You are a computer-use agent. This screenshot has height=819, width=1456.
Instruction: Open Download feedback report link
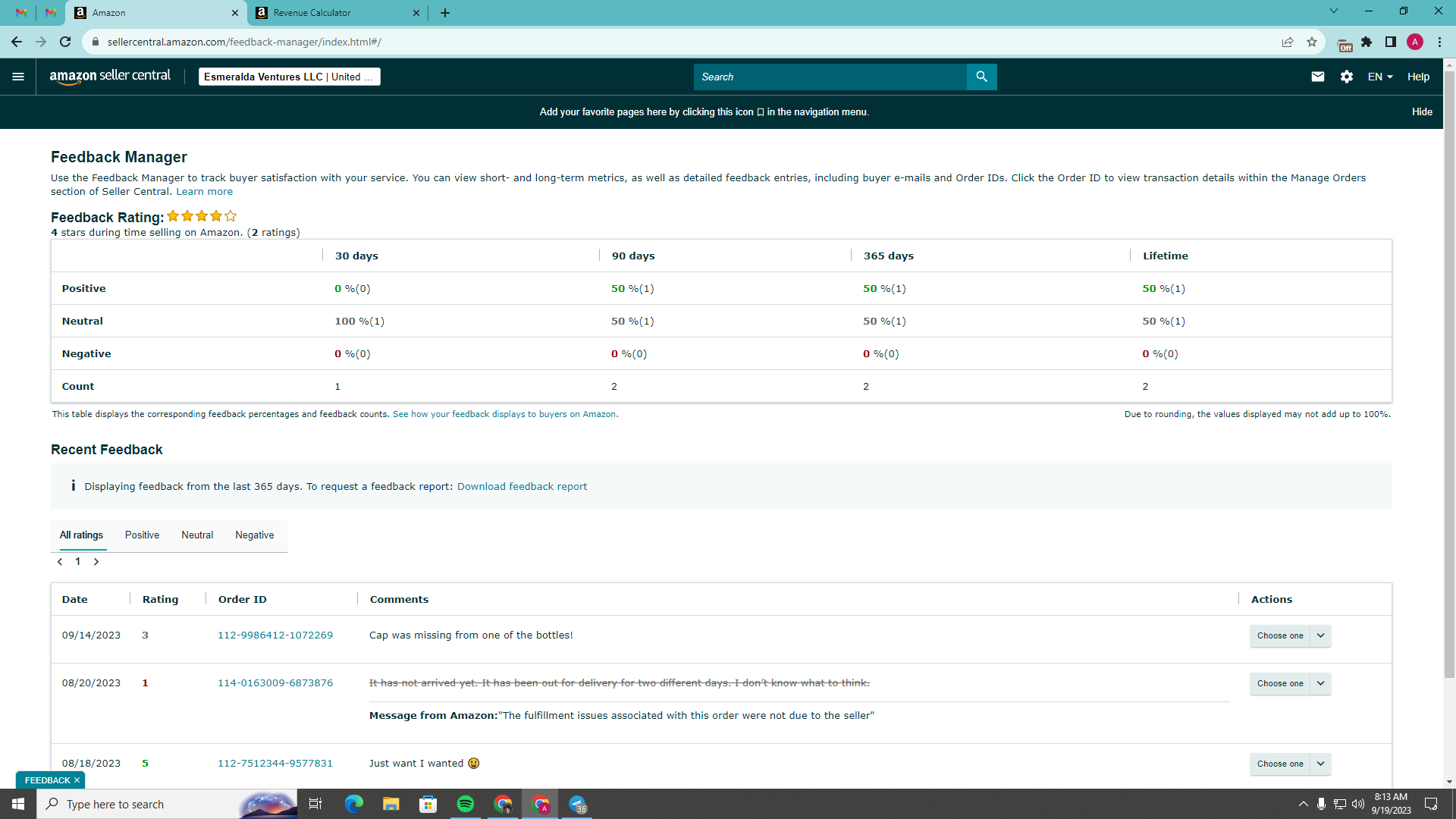[522, 487]
